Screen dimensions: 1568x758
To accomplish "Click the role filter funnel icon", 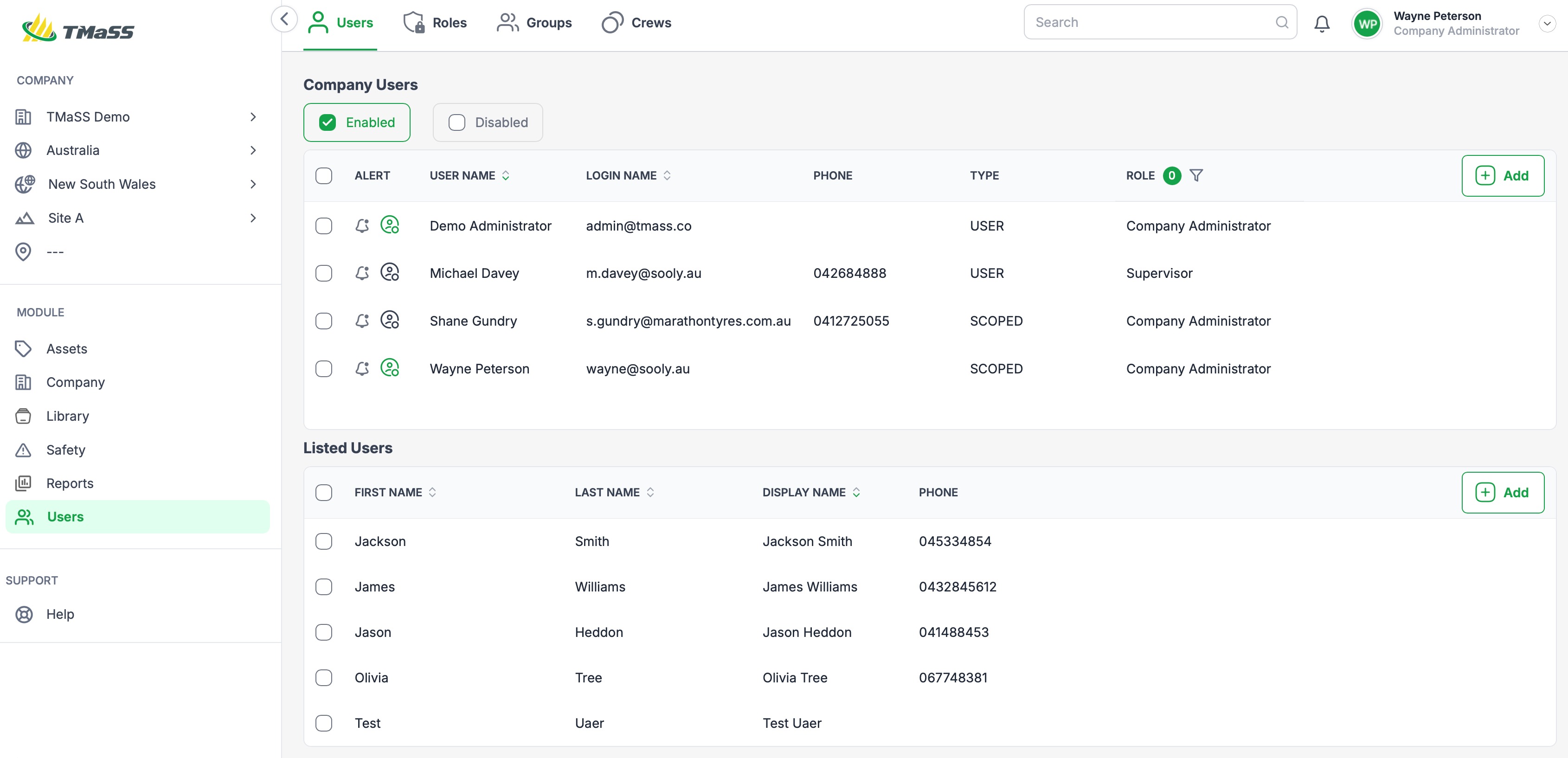I will [1196, 175].
